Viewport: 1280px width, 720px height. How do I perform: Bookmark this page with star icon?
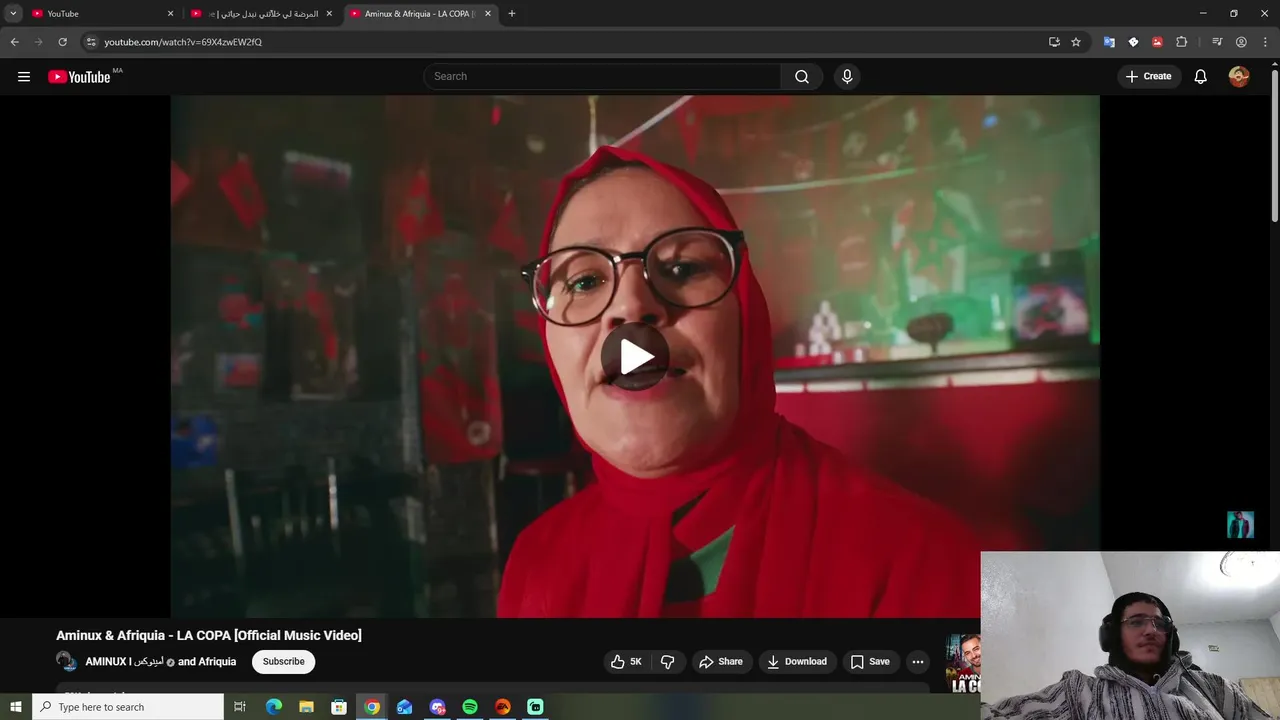(1076, 42)
